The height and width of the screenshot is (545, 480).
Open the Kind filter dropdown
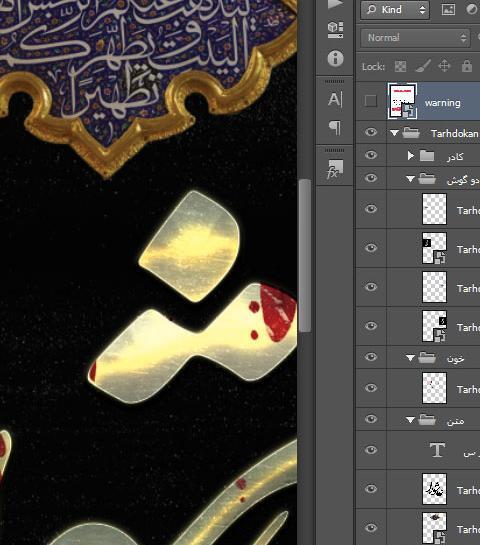pyautogui.click(x=395, y=9)
